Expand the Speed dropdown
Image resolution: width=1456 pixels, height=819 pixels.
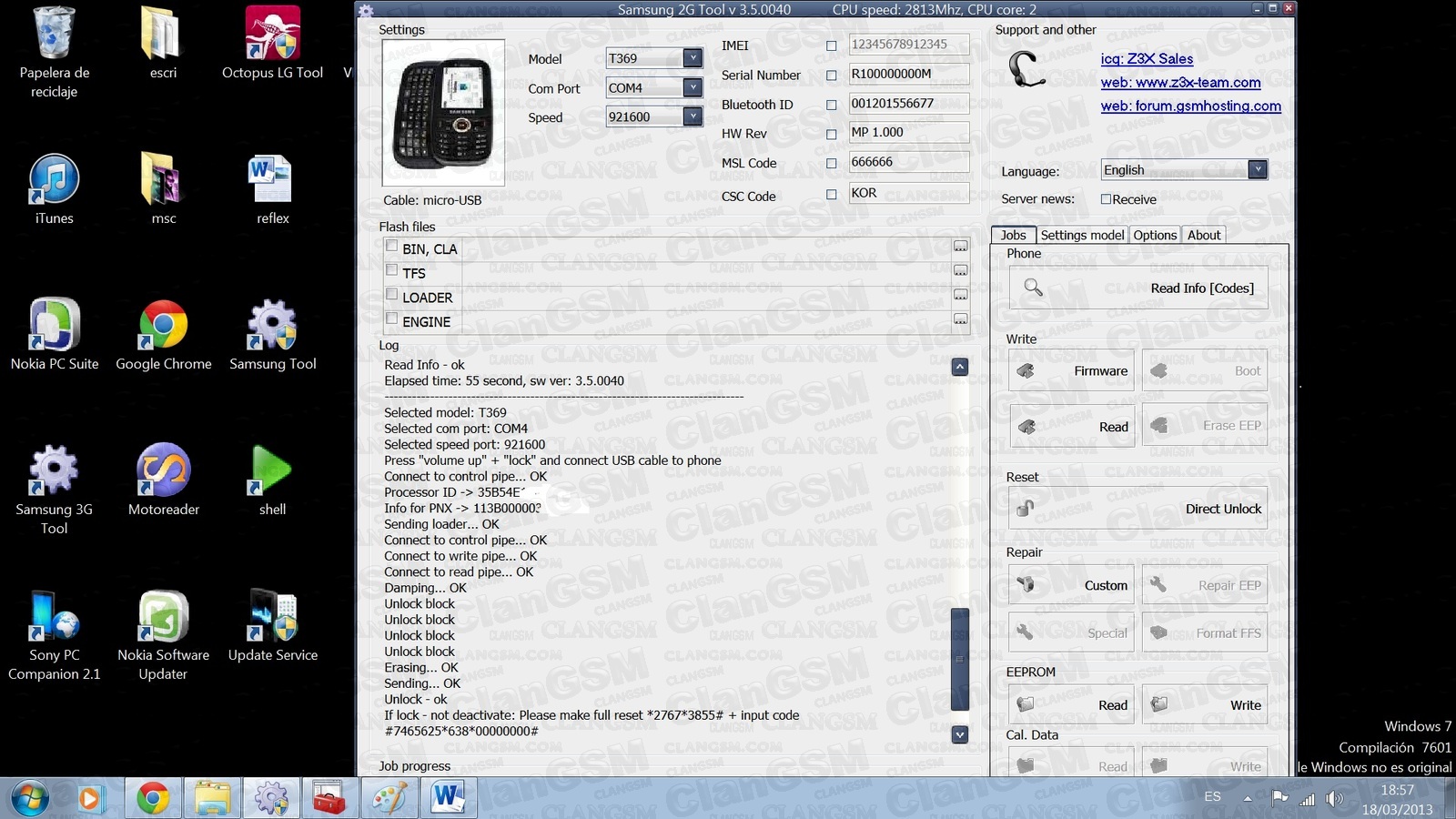[x=693, y=116]
